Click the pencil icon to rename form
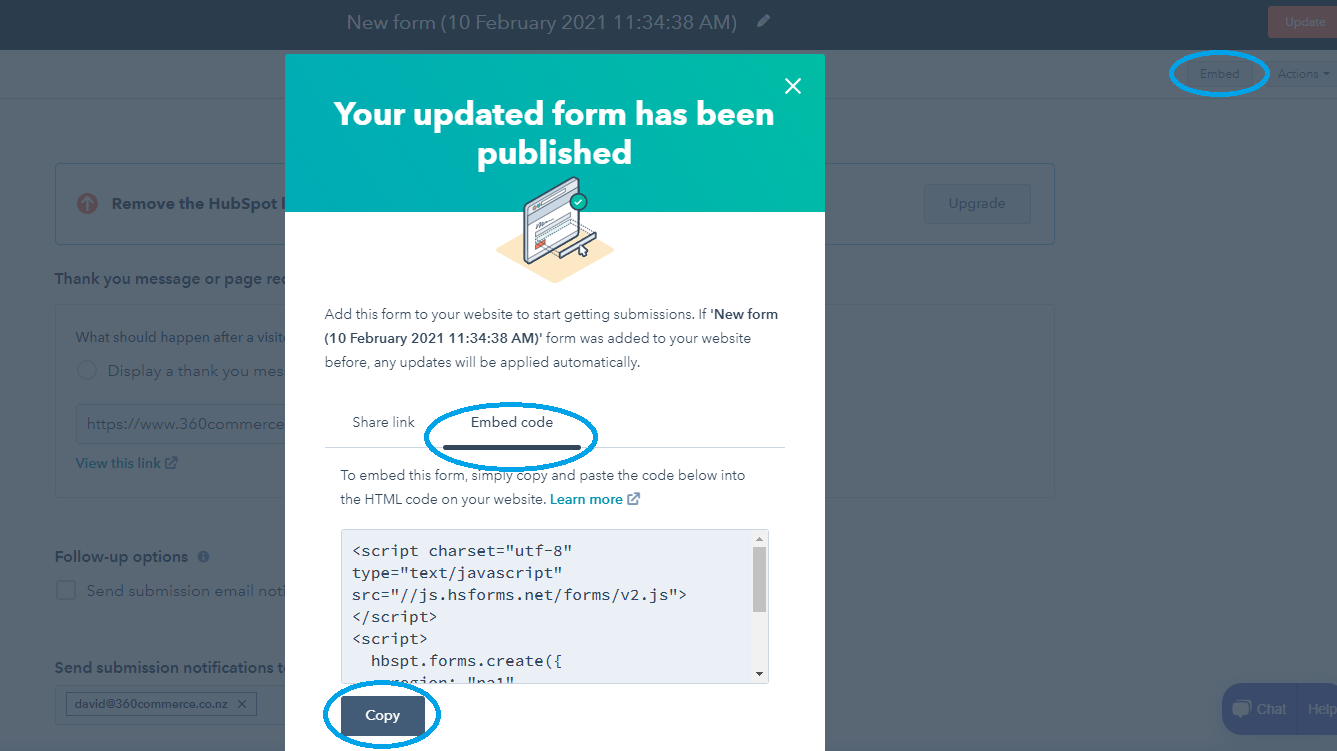This screenshot has height=751, width=1337. (764, 21)
